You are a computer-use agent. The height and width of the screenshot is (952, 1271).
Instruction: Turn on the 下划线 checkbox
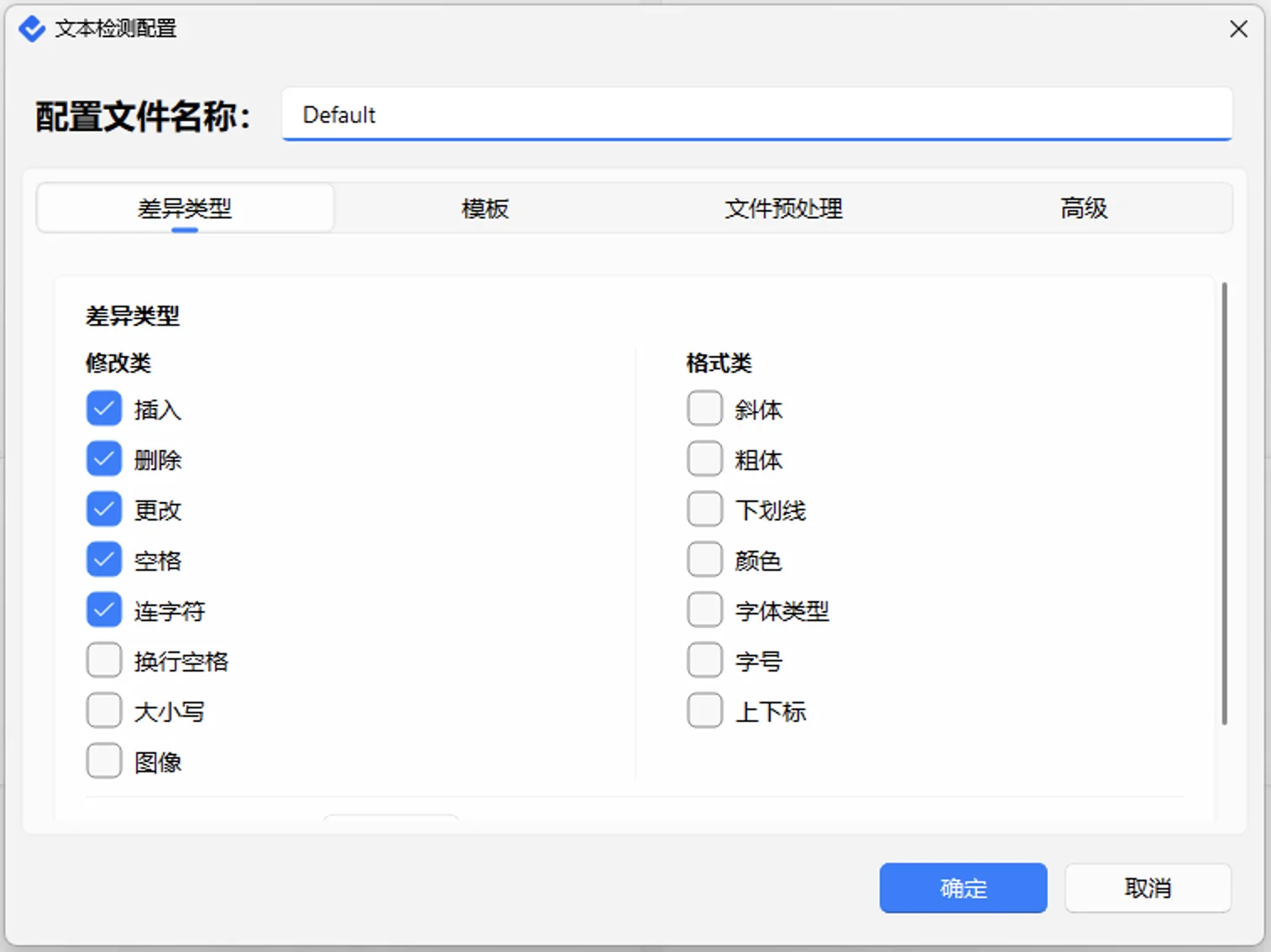[705, 510]
